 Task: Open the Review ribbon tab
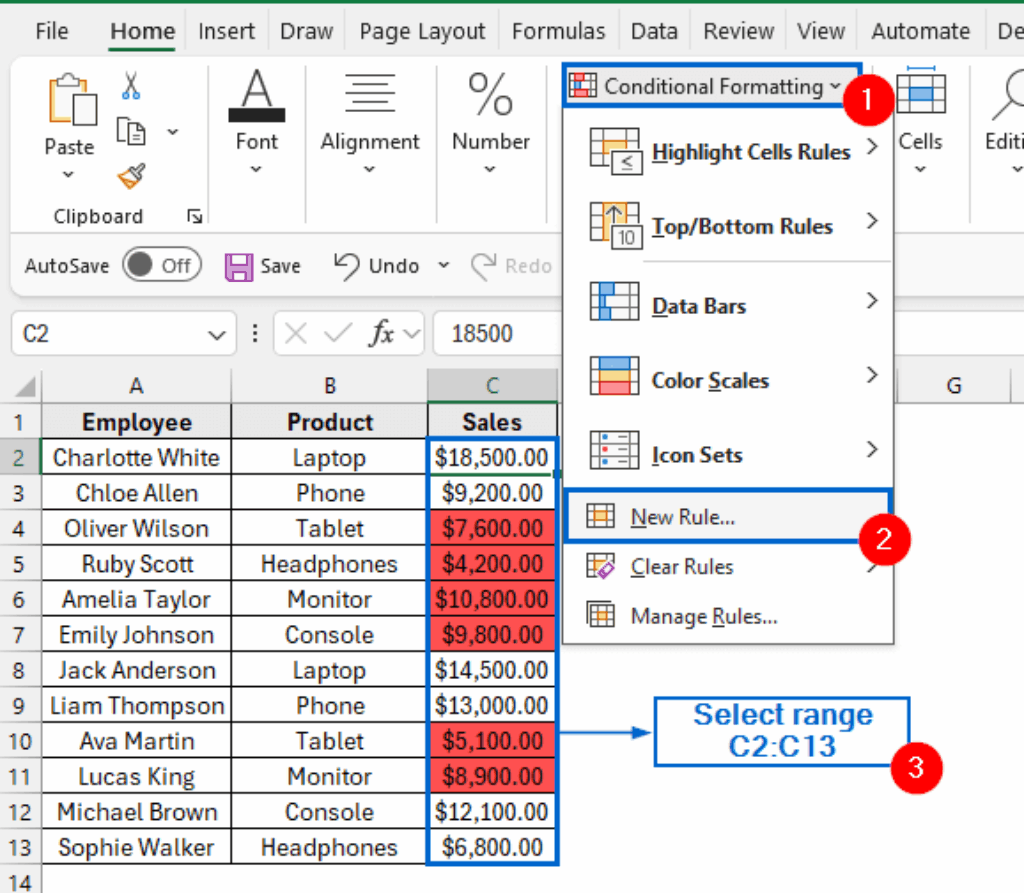(737, 31)
